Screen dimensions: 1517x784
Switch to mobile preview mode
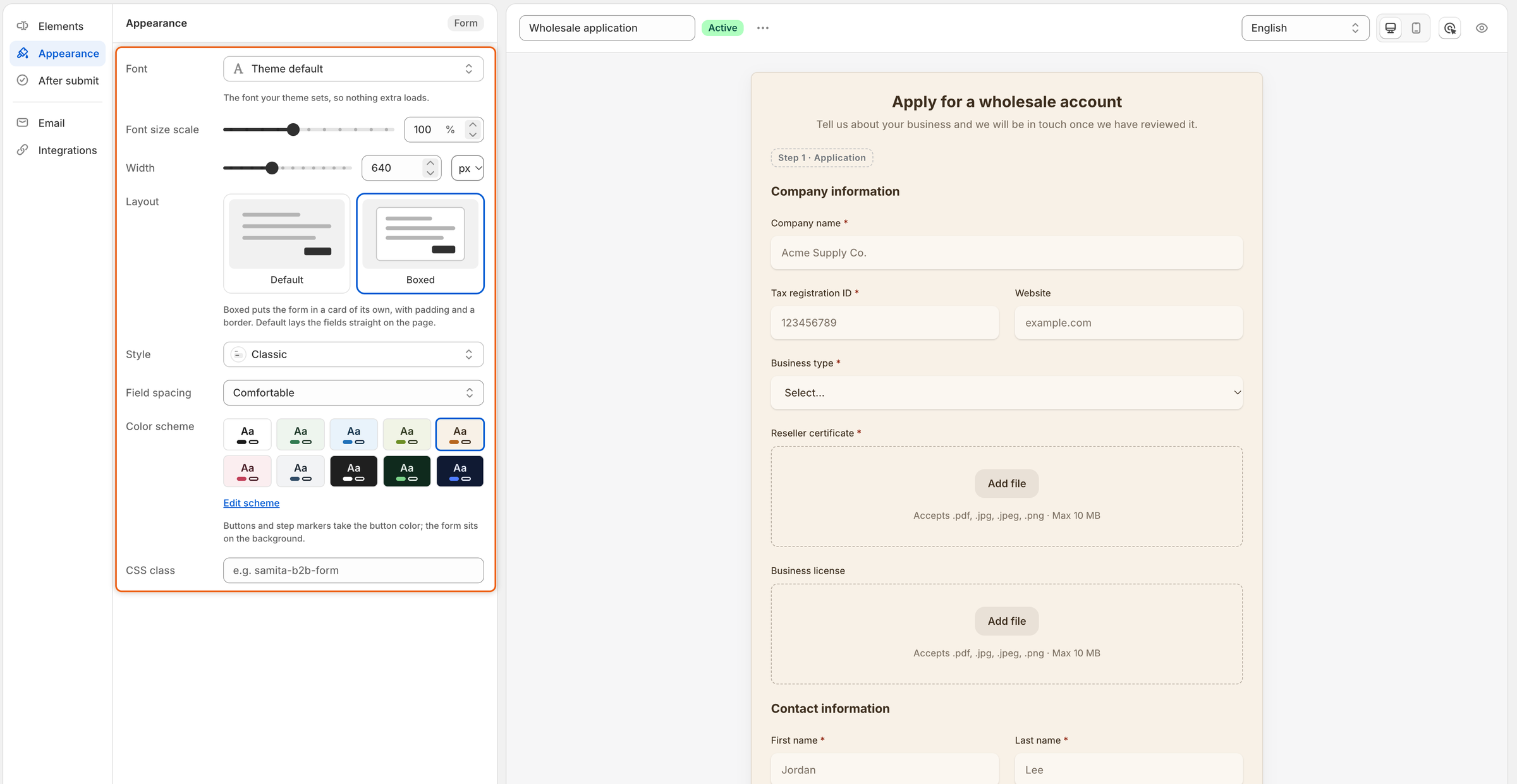pyautogui.click(x=1416, y=28)
